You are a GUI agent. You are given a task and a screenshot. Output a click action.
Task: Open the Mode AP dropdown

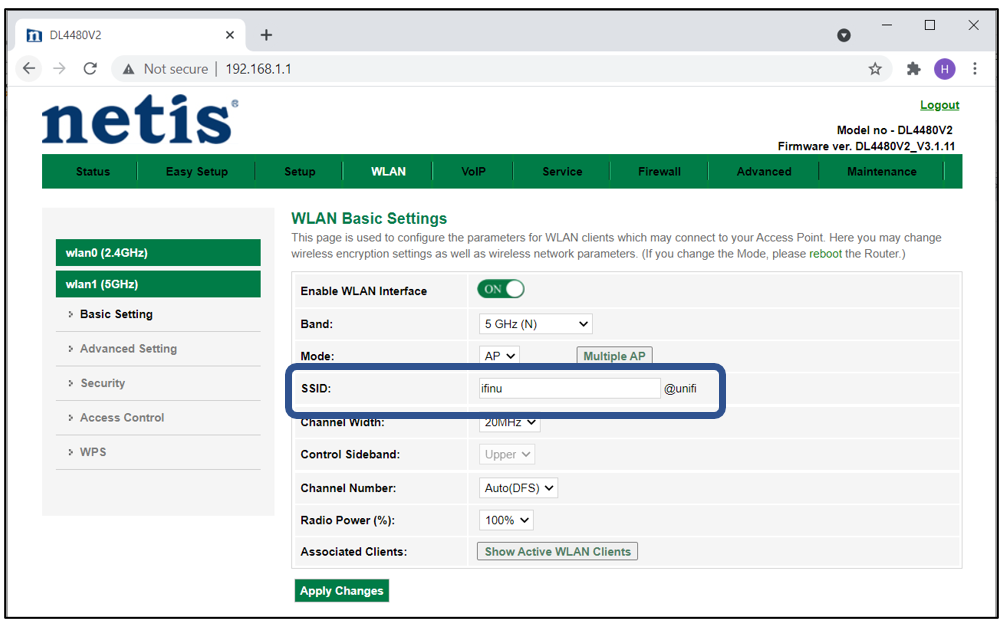coord(499,356)
